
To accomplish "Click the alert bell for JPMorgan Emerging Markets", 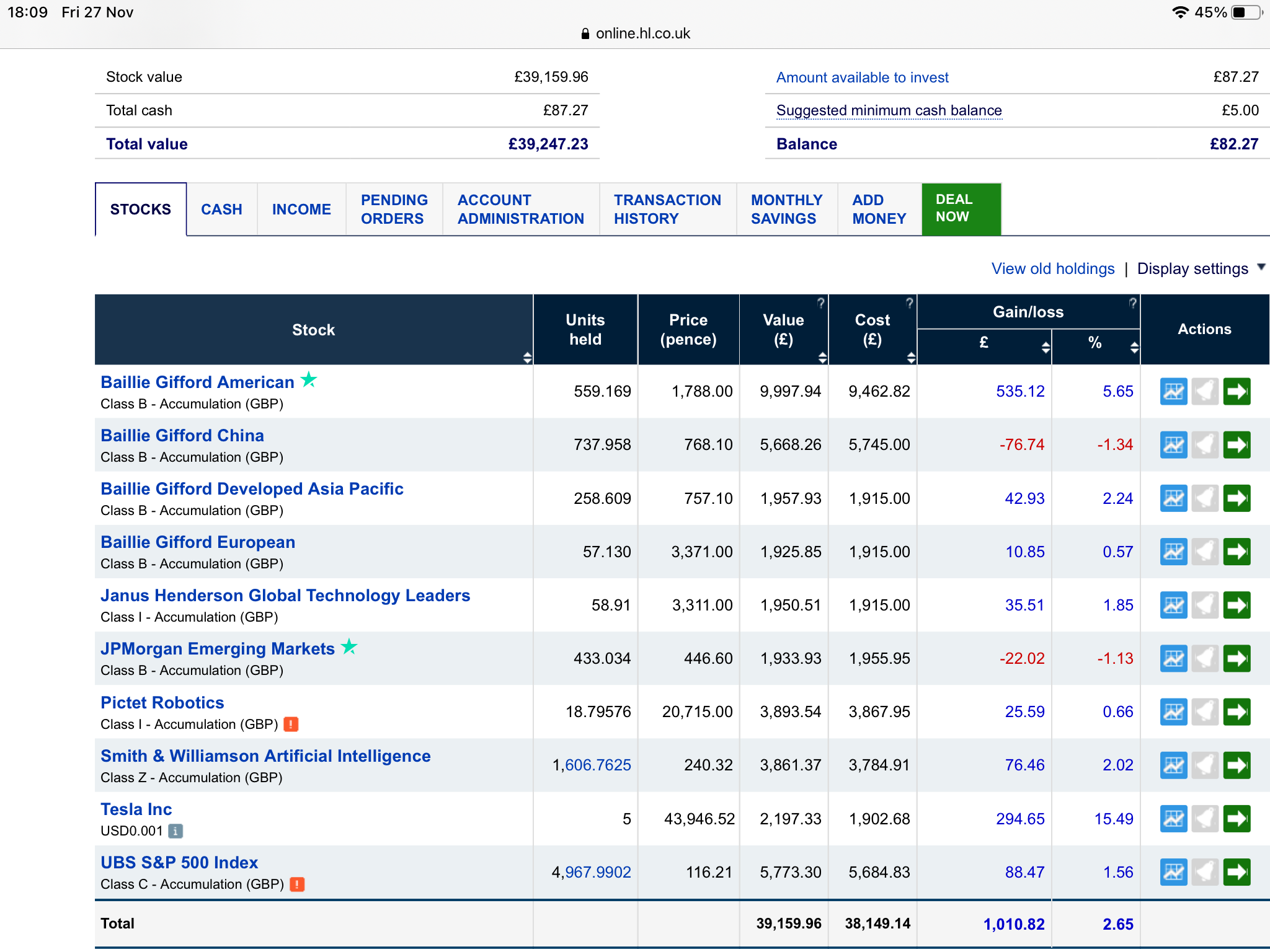I will coord(1205,658).
